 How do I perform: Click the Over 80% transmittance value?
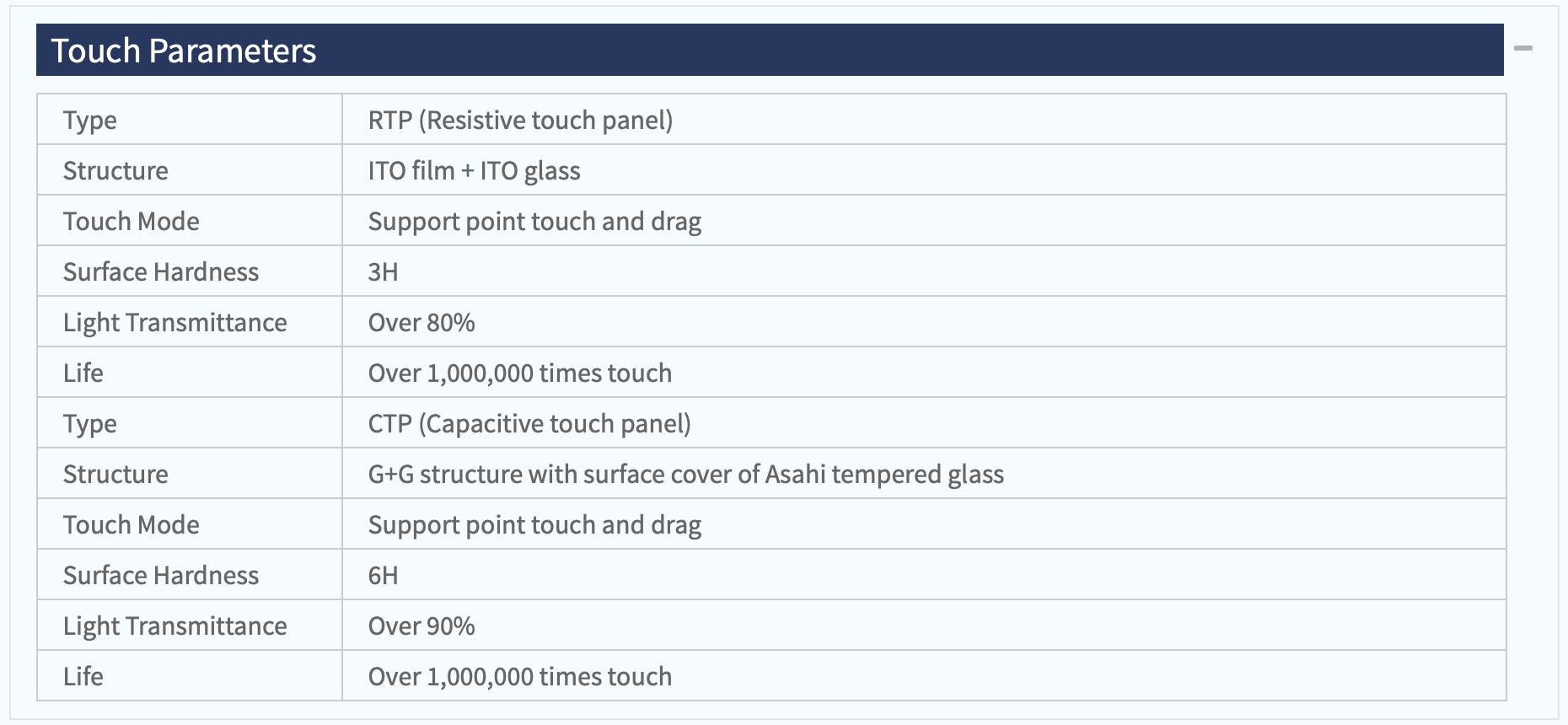pyautogui.click(x=422, y=322)
